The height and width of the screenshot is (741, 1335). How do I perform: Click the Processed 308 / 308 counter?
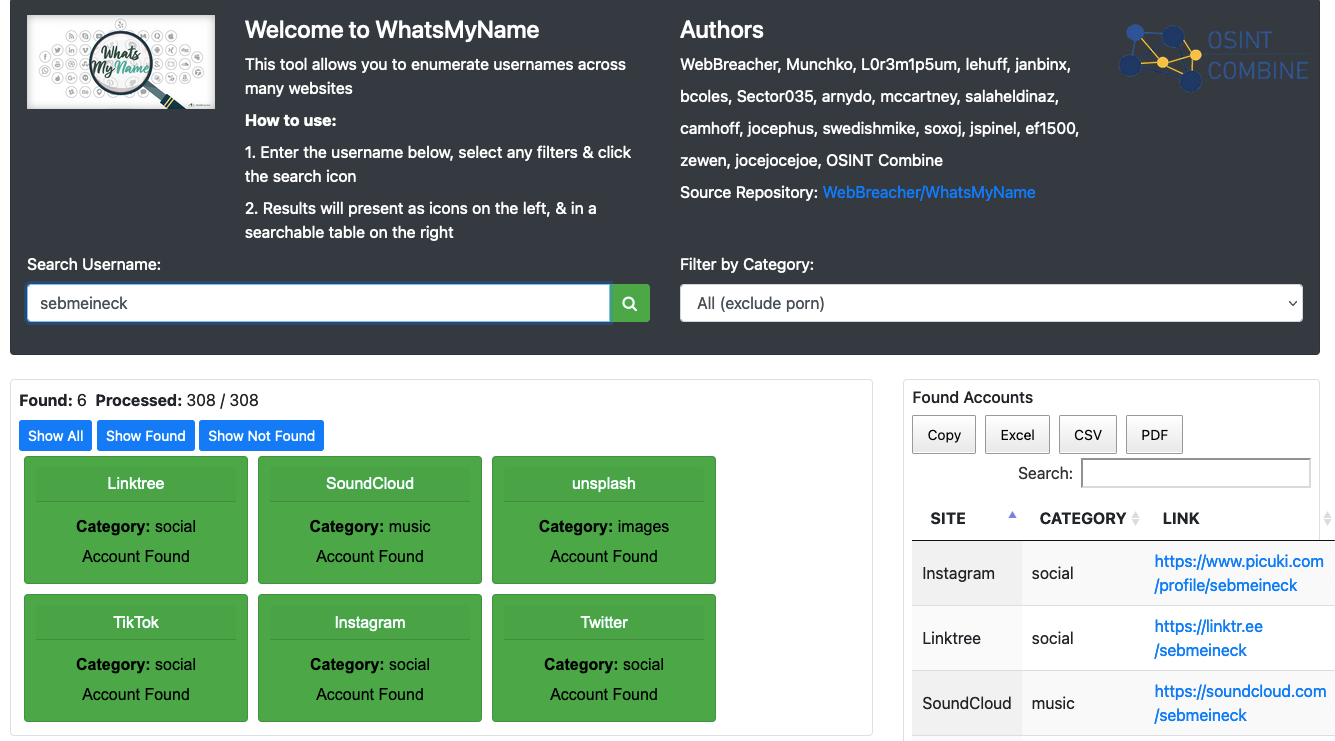click(177, 400)
